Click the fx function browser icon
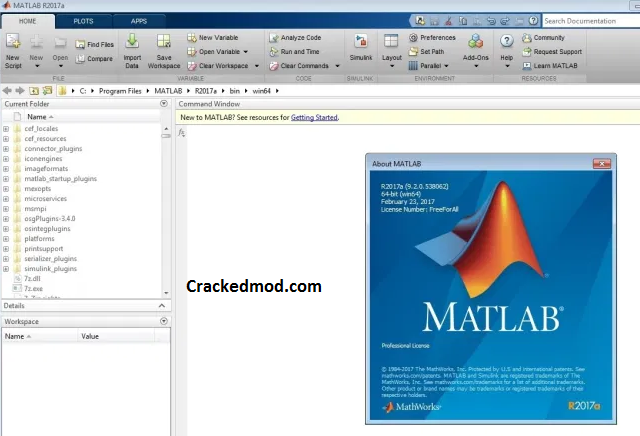Screen dimensions: 640x436 [x=182, y=132]
